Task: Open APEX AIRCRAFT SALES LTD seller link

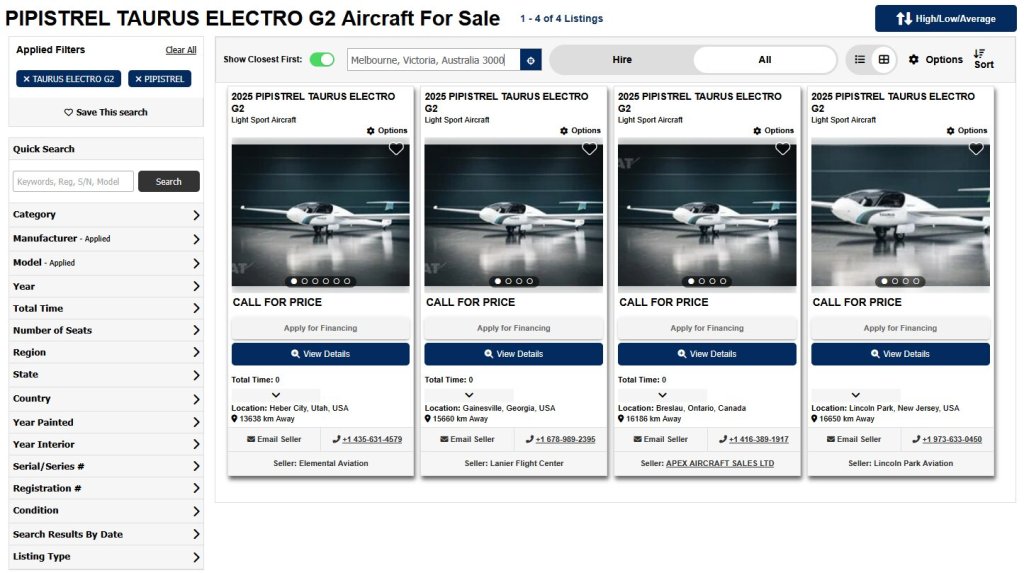Action: tap(720, 464)
